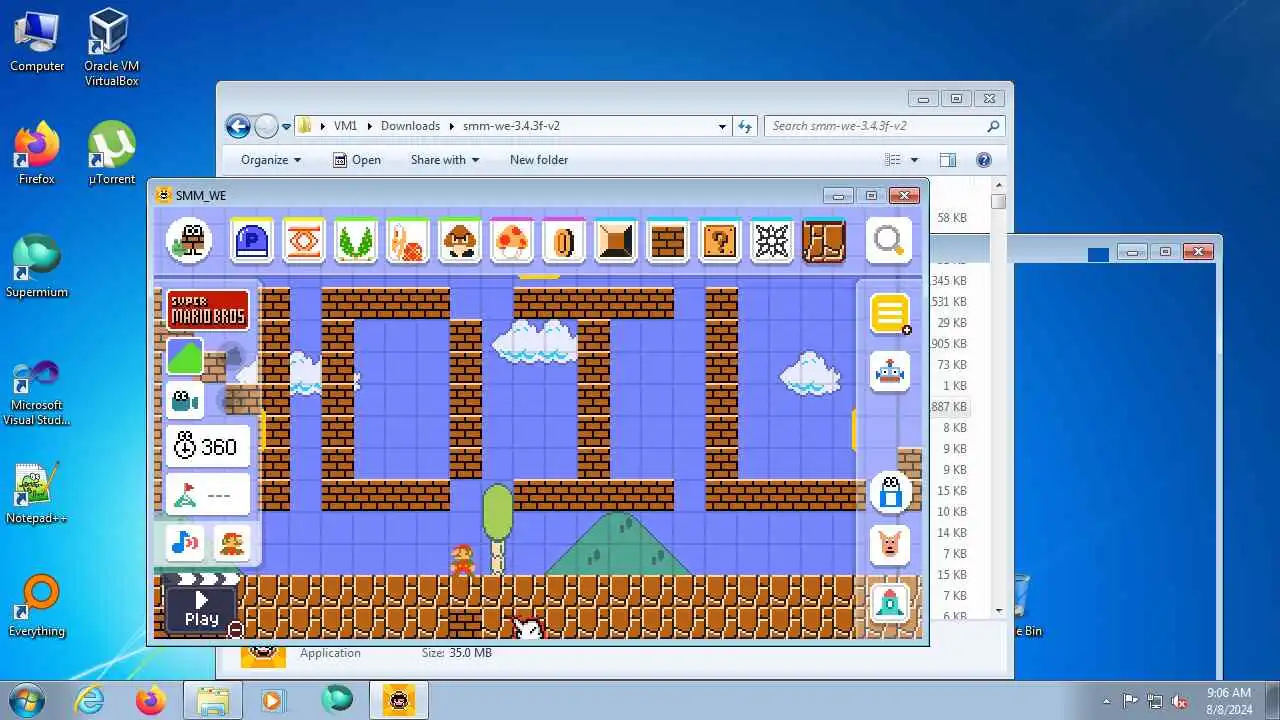Open Explorer help question mark

[x=983, y=160]
